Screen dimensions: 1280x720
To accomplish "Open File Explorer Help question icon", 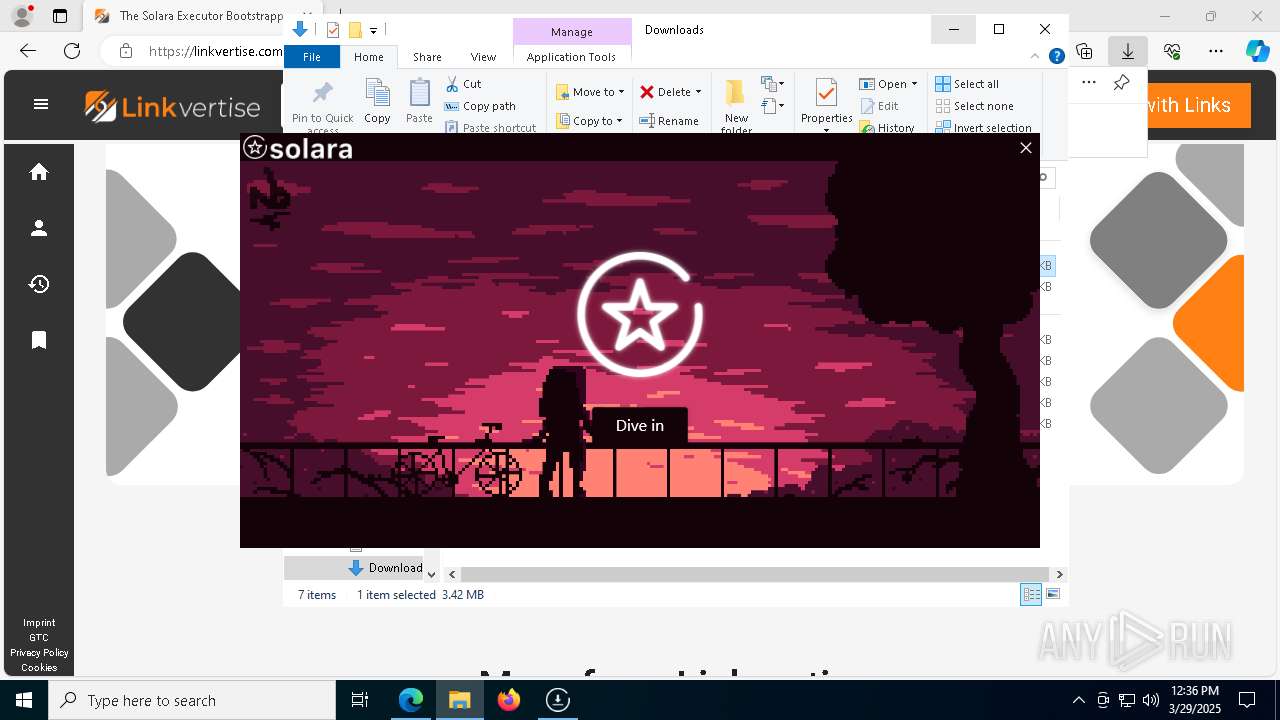I will 1056,57.
